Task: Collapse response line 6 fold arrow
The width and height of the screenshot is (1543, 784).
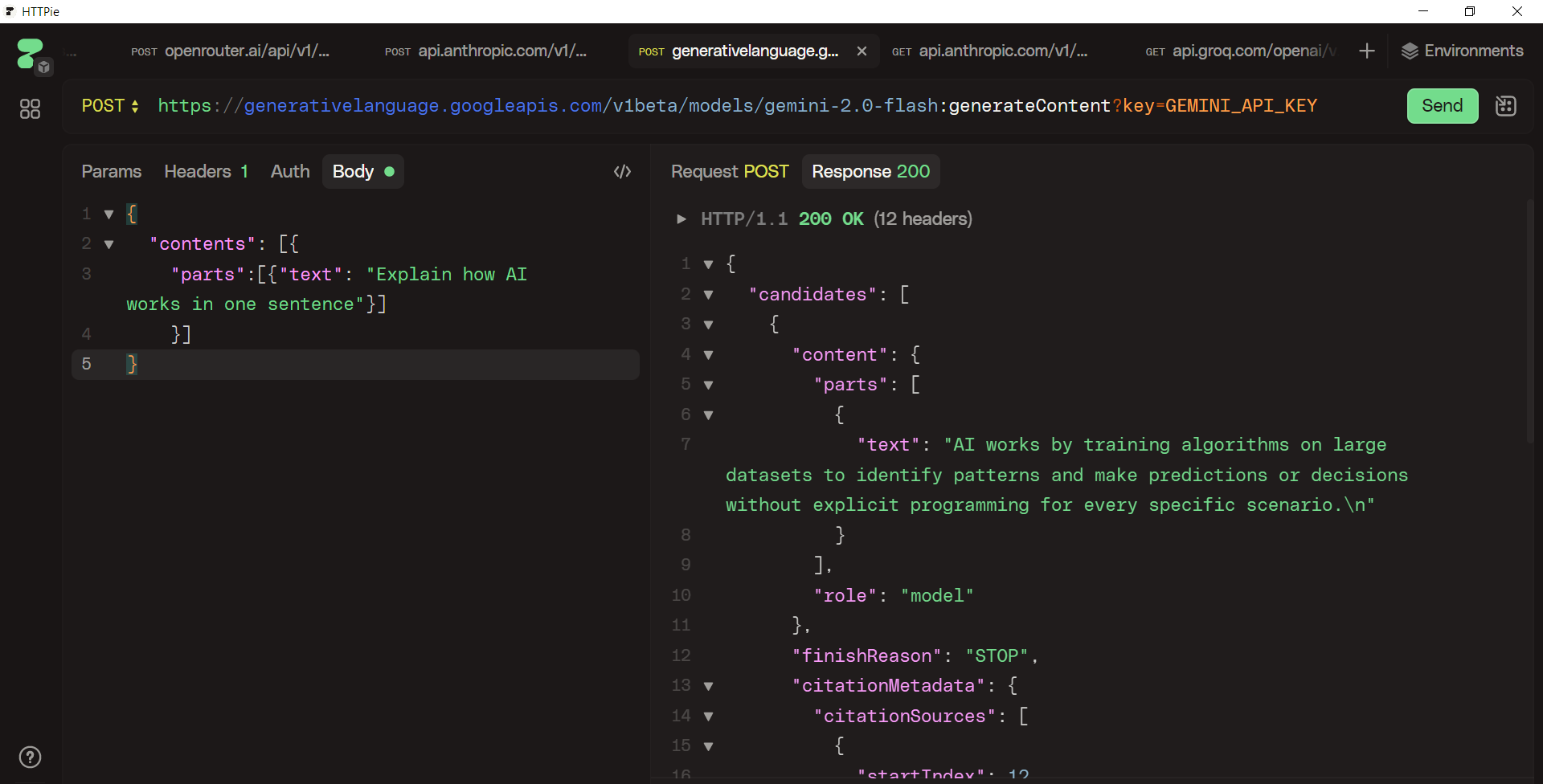Action: point(708,415)
